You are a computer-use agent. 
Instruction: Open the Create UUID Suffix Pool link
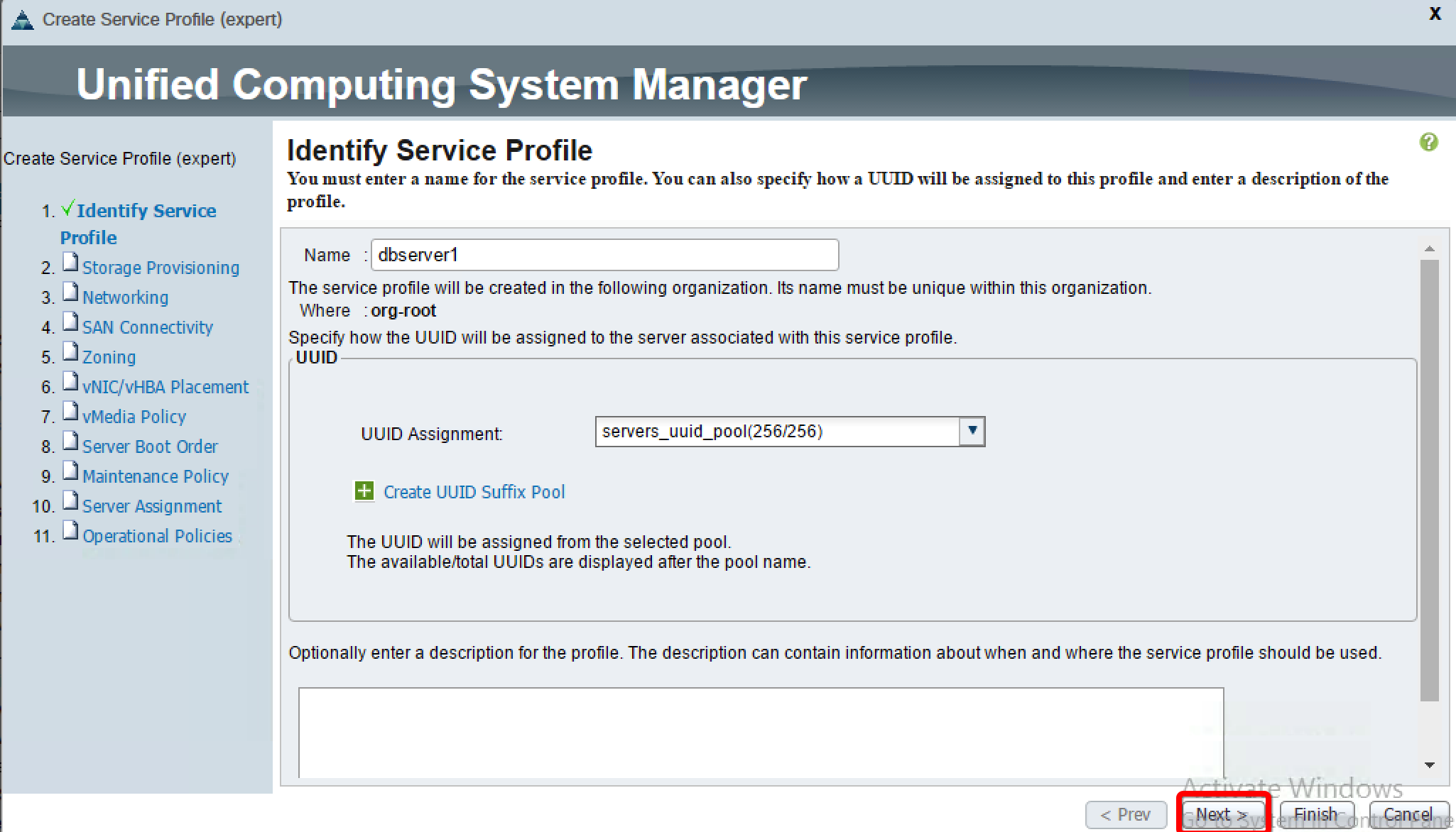tap(474, 492)
